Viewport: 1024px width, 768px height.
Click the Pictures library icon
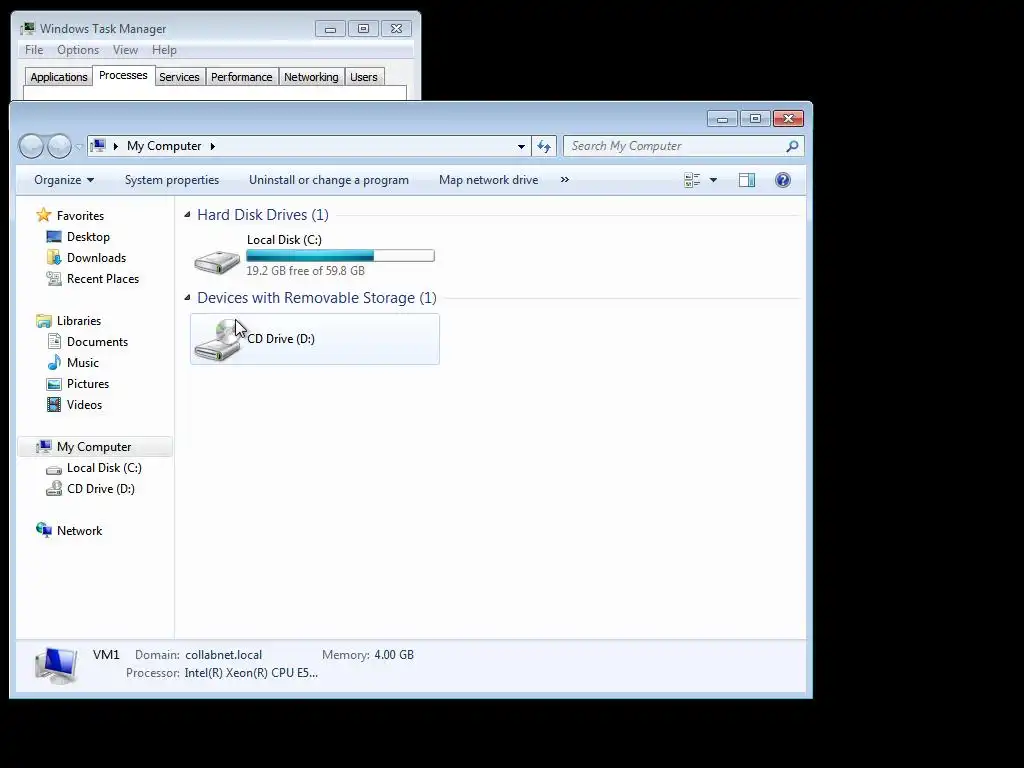click(x=54, y=384)
